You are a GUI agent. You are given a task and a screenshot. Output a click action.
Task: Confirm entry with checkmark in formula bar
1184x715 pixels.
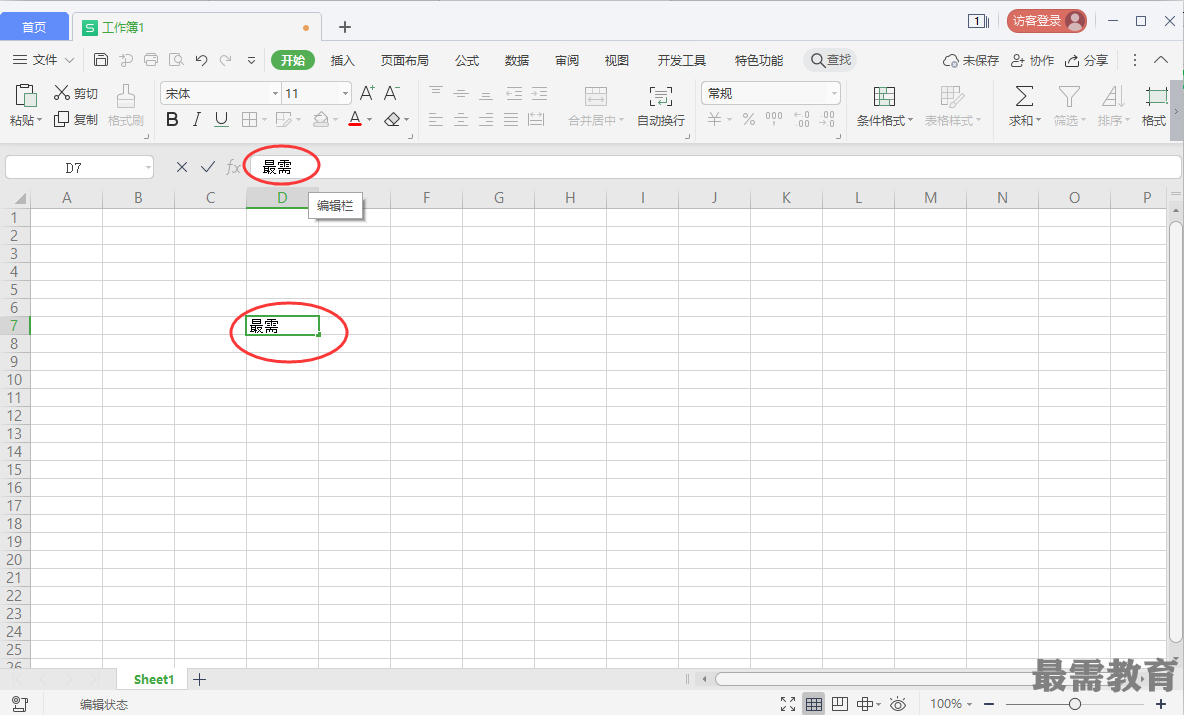pos(208,167)
